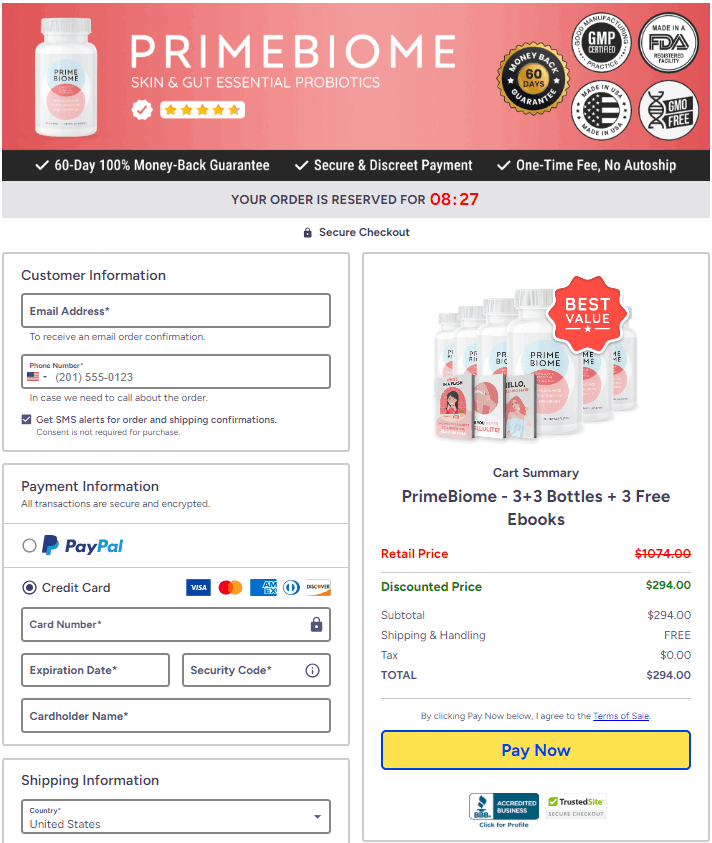Click the 60 Days Money Back seal
Screen dimensions: 712x843
533,80
